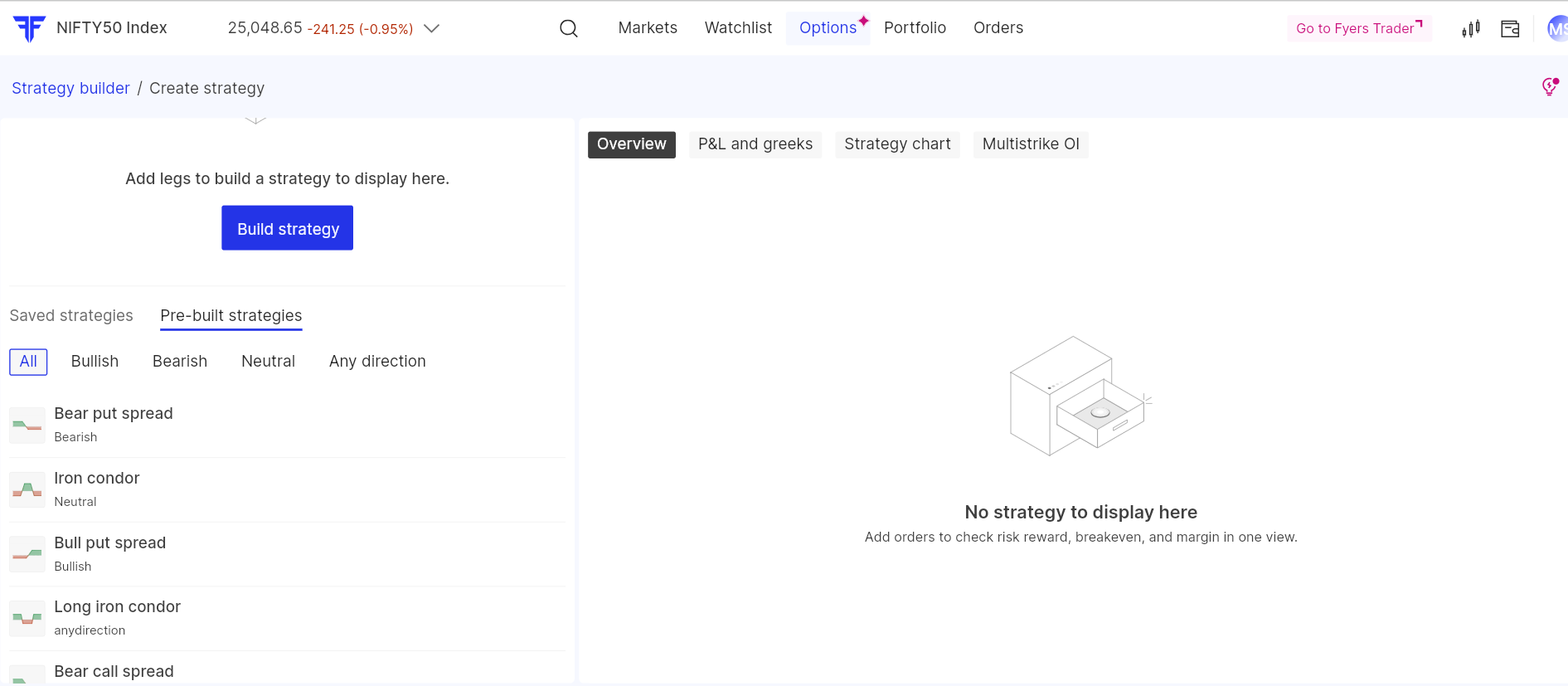Switch to the Saved strategies tab
1568x686 pixels.
pyautogui.click(x=71, y=316)
